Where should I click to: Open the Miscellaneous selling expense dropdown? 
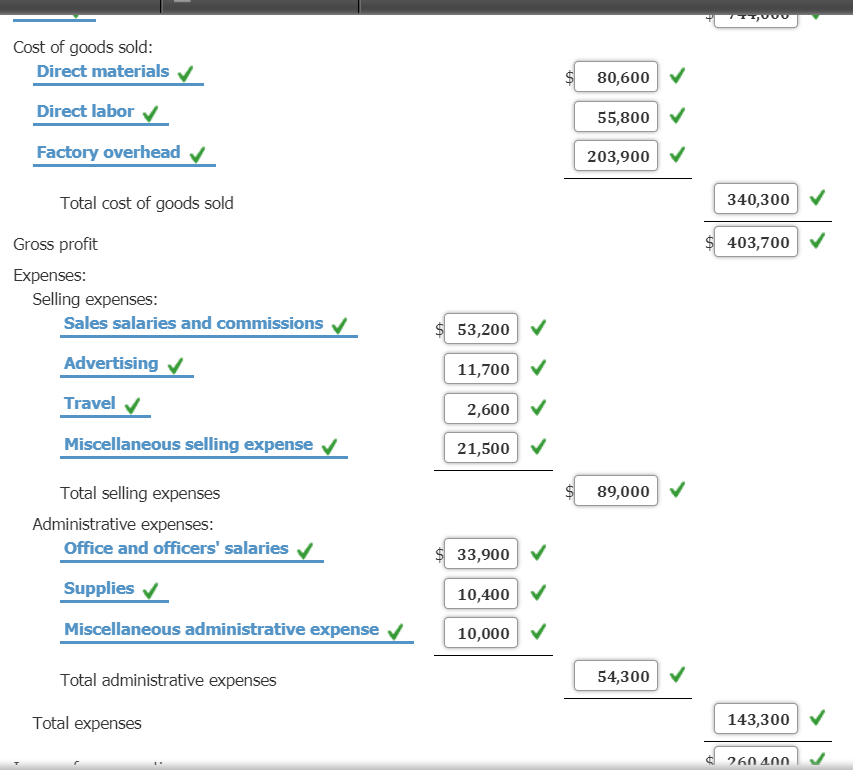coord(203,445)
